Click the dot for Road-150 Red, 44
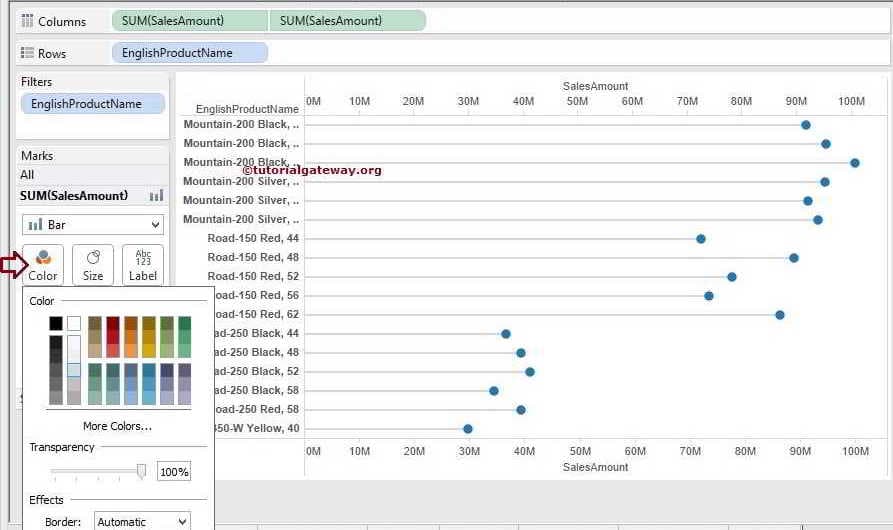 (x=701, y=239)
